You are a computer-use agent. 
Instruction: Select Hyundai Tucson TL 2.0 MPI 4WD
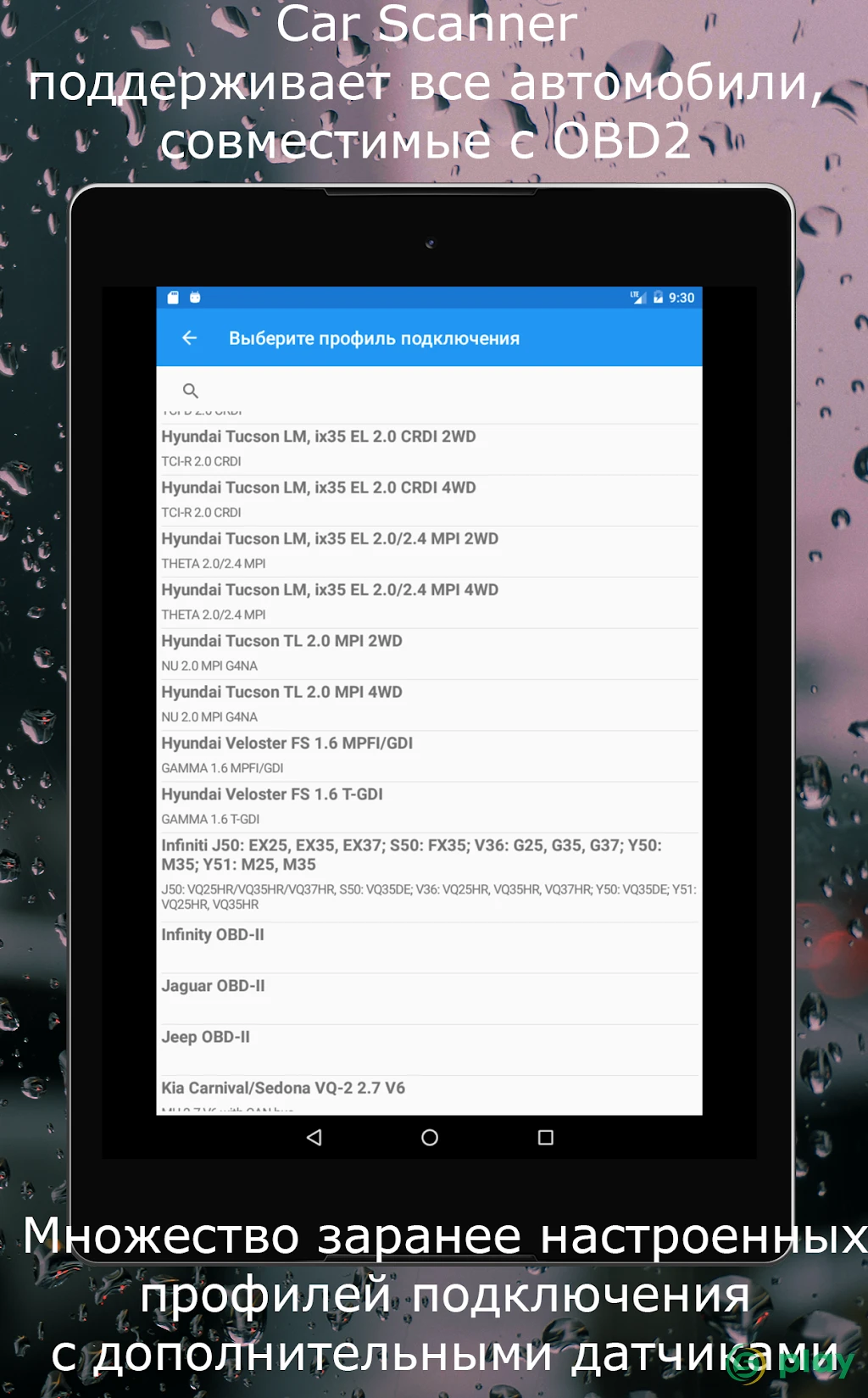click(429, 705)
